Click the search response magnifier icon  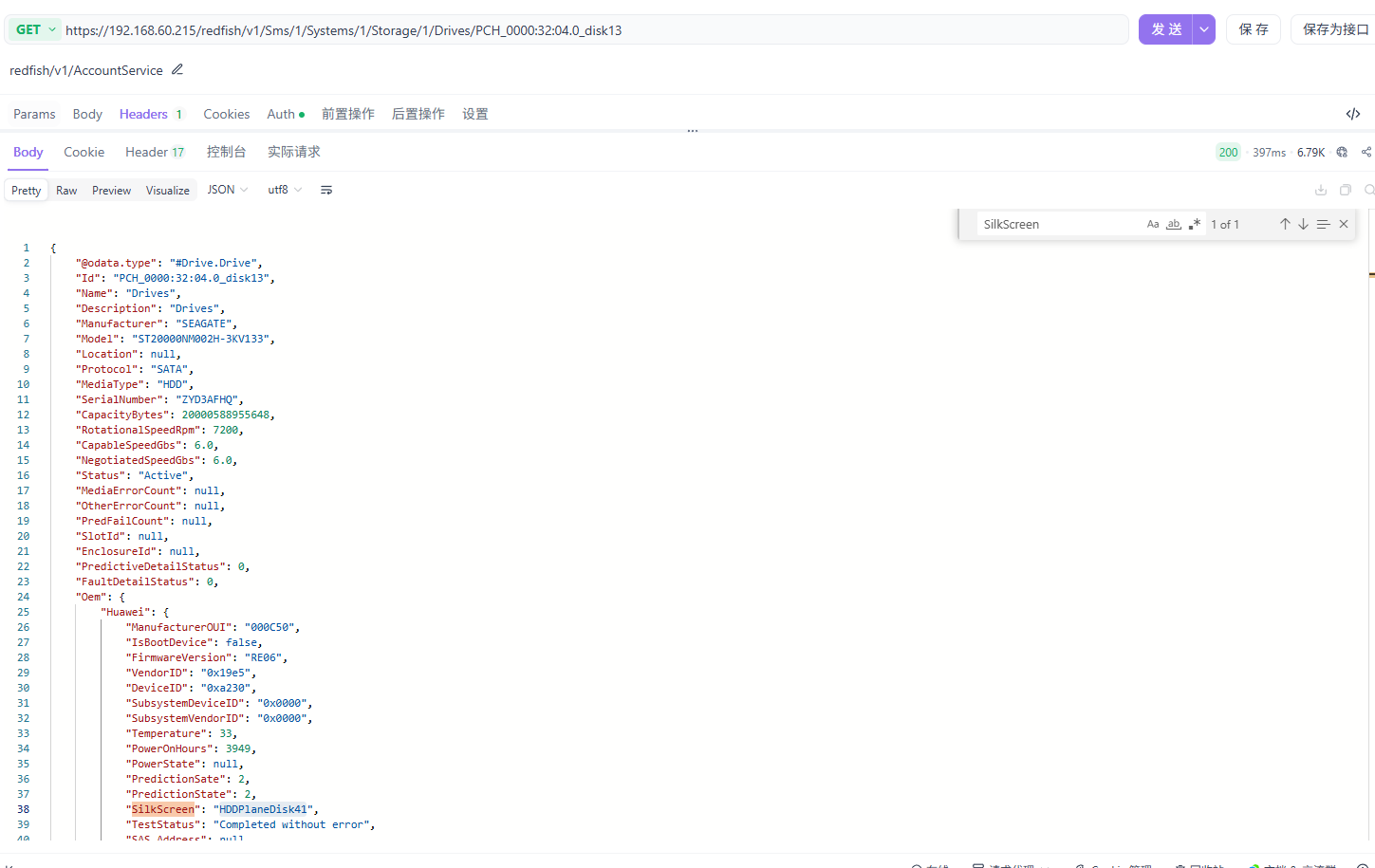pyautogui.click(x=1369, y=190)
